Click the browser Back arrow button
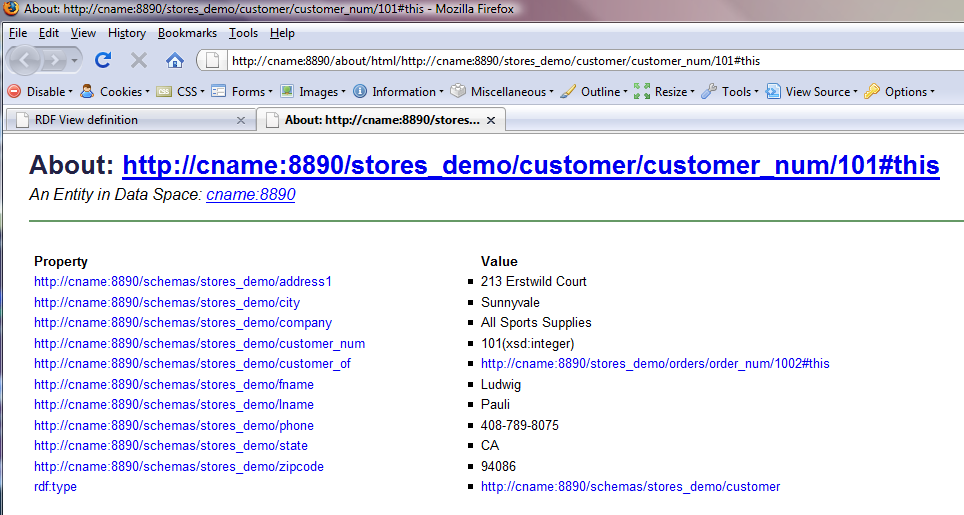This screenshot has height=515, width=964. click(25, 60)
